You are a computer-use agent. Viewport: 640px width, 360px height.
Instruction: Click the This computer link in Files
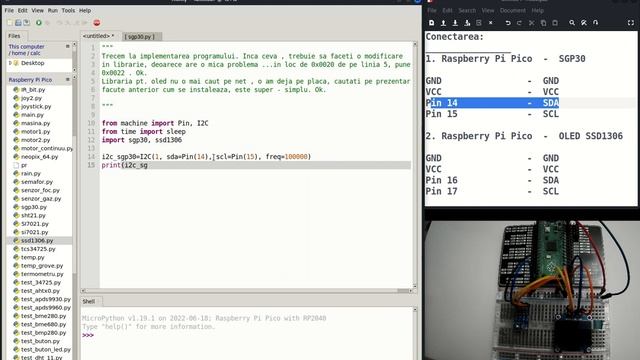point(27,47)
